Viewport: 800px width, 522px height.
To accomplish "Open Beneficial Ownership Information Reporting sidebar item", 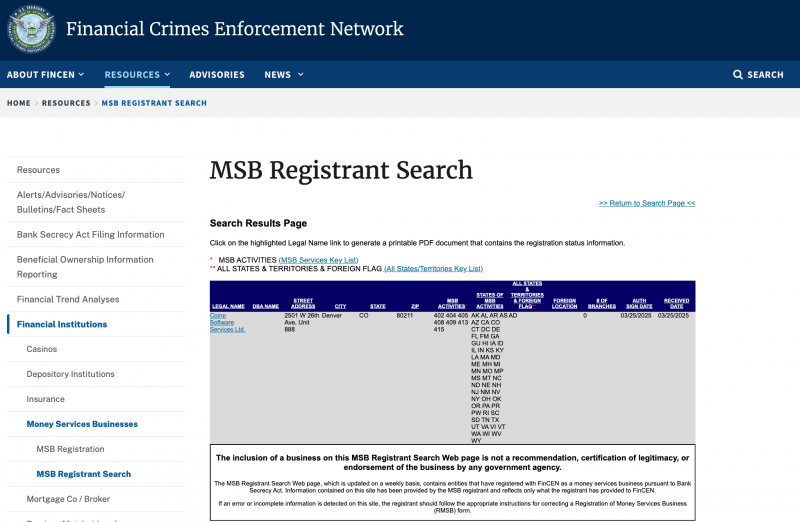I will (x=85, y=267).
